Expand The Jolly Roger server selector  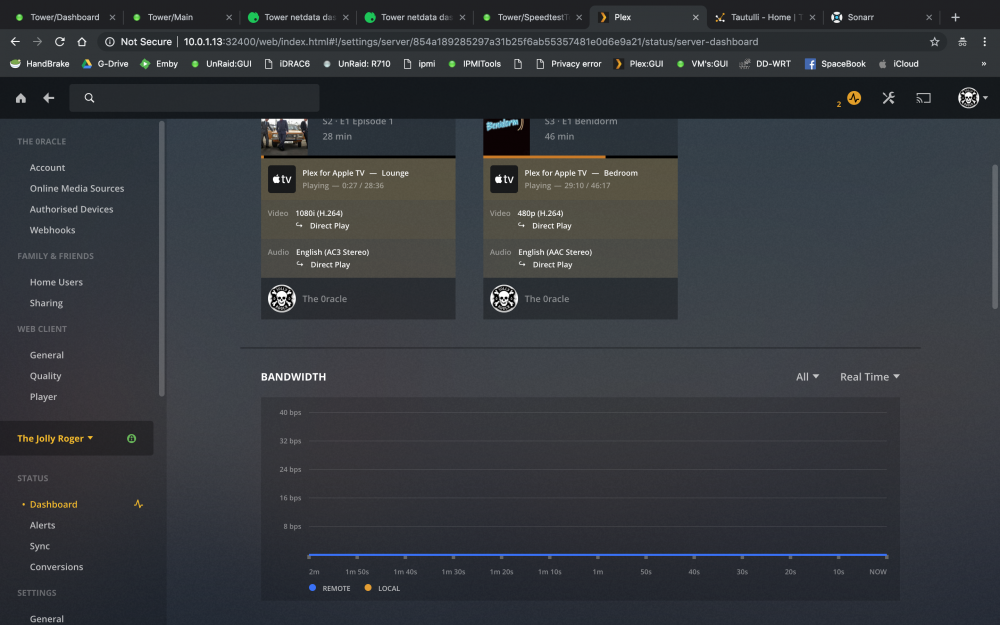click(x=55, y=439)
